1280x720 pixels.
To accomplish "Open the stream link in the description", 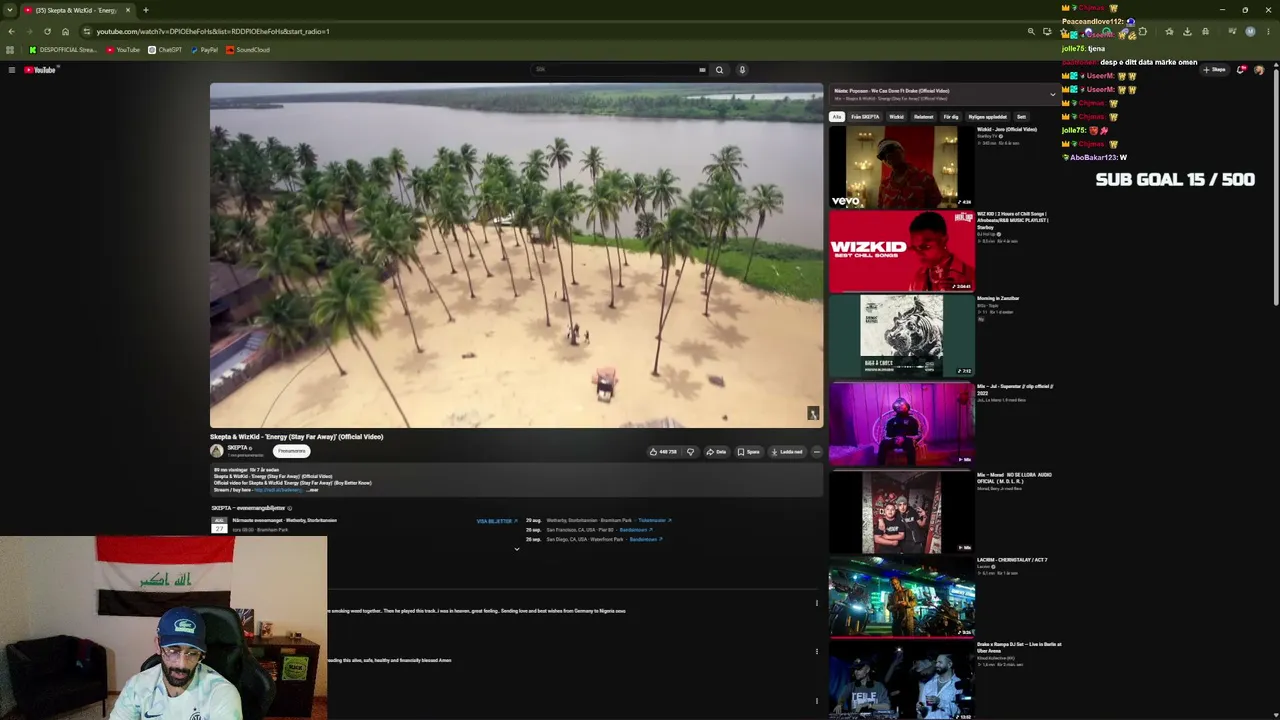I will pos(278,490).
